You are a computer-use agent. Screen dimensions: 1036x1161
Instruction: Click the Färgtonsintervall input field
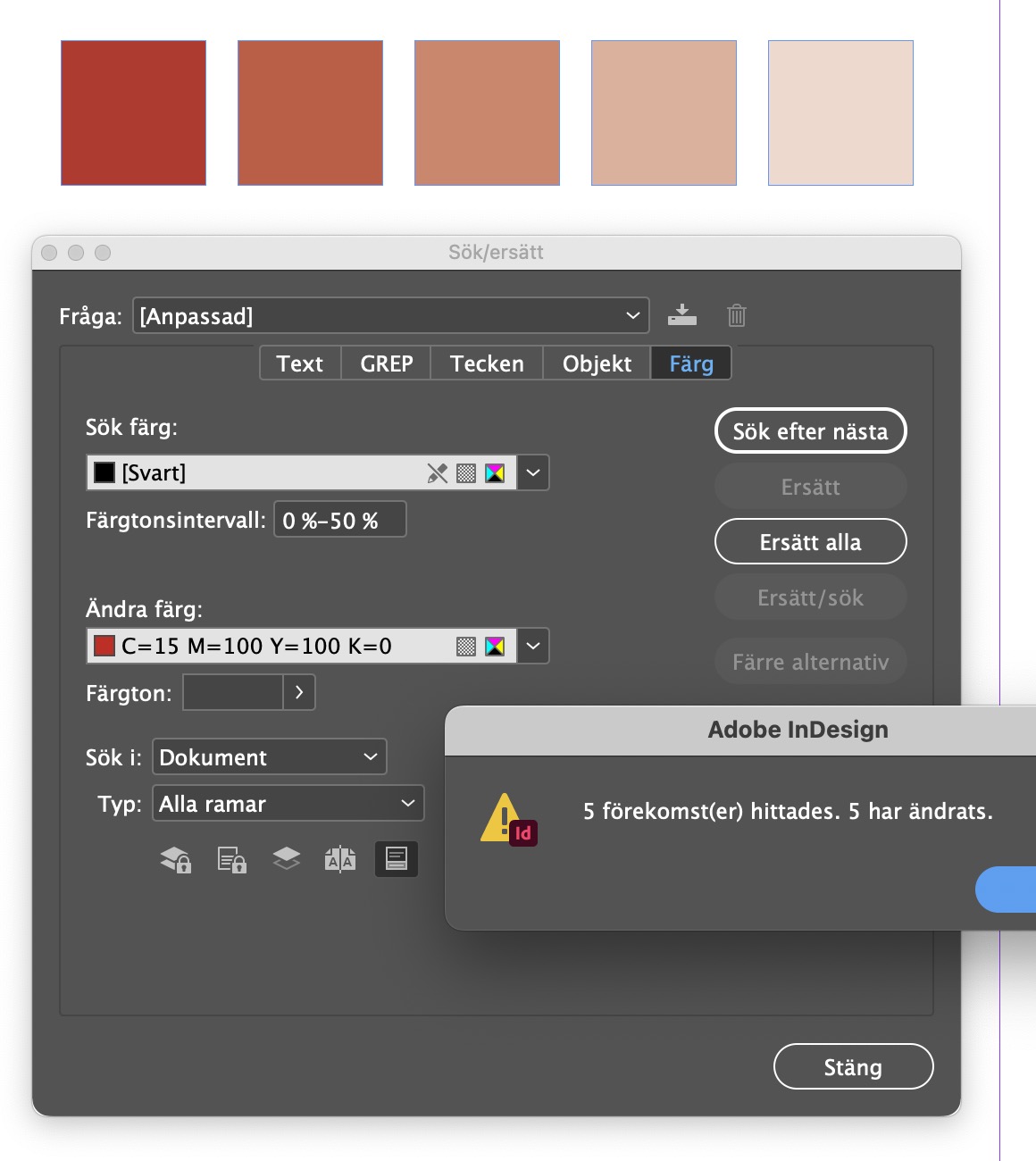(338, 519)
